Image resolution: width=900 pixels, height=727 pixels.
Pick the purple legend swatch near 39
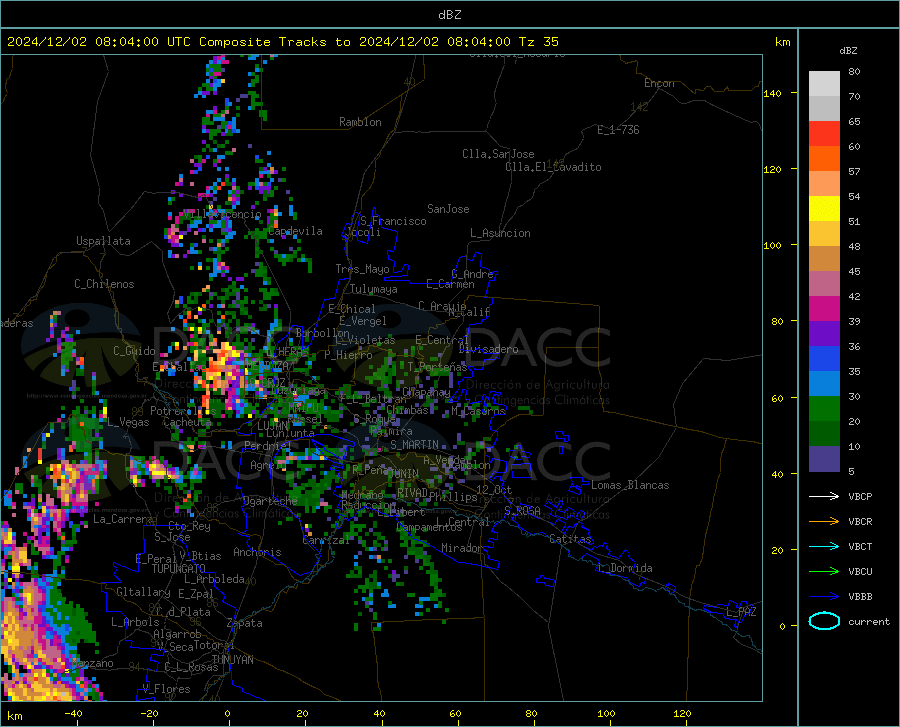[x=824, y=334]
